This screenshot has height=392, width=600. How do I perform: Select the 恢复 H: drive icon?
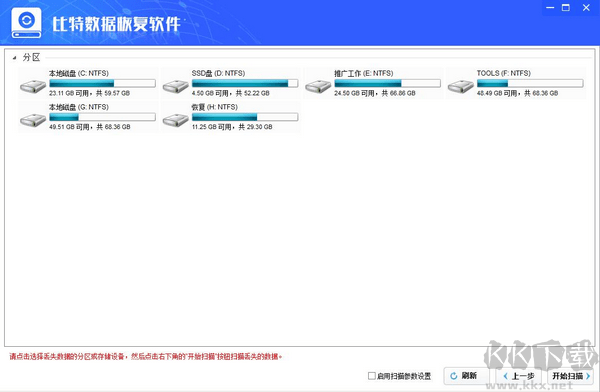point(176,120)
